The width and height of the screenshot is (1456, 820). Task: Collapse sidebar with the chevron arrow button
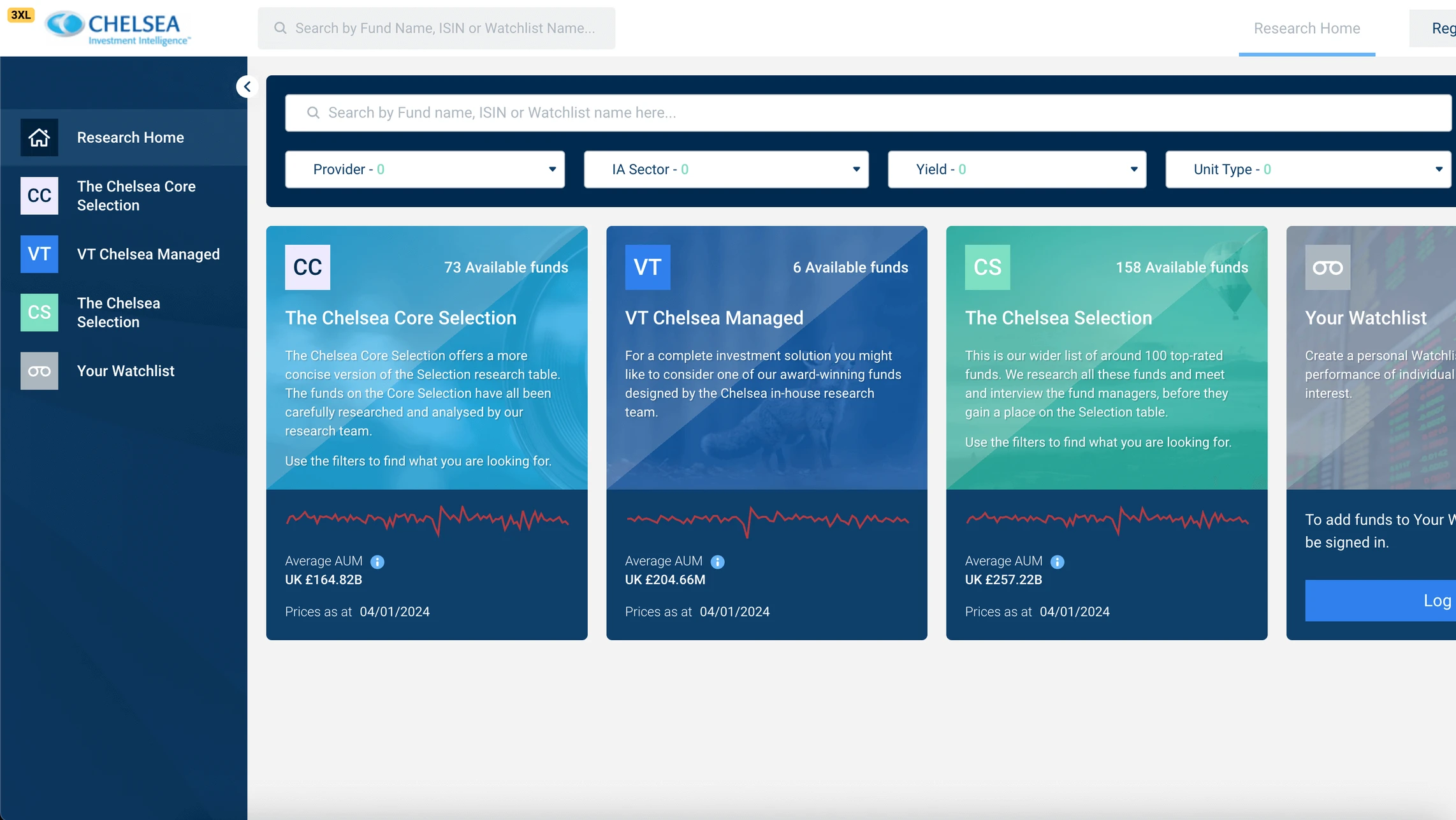coord(247,86)
